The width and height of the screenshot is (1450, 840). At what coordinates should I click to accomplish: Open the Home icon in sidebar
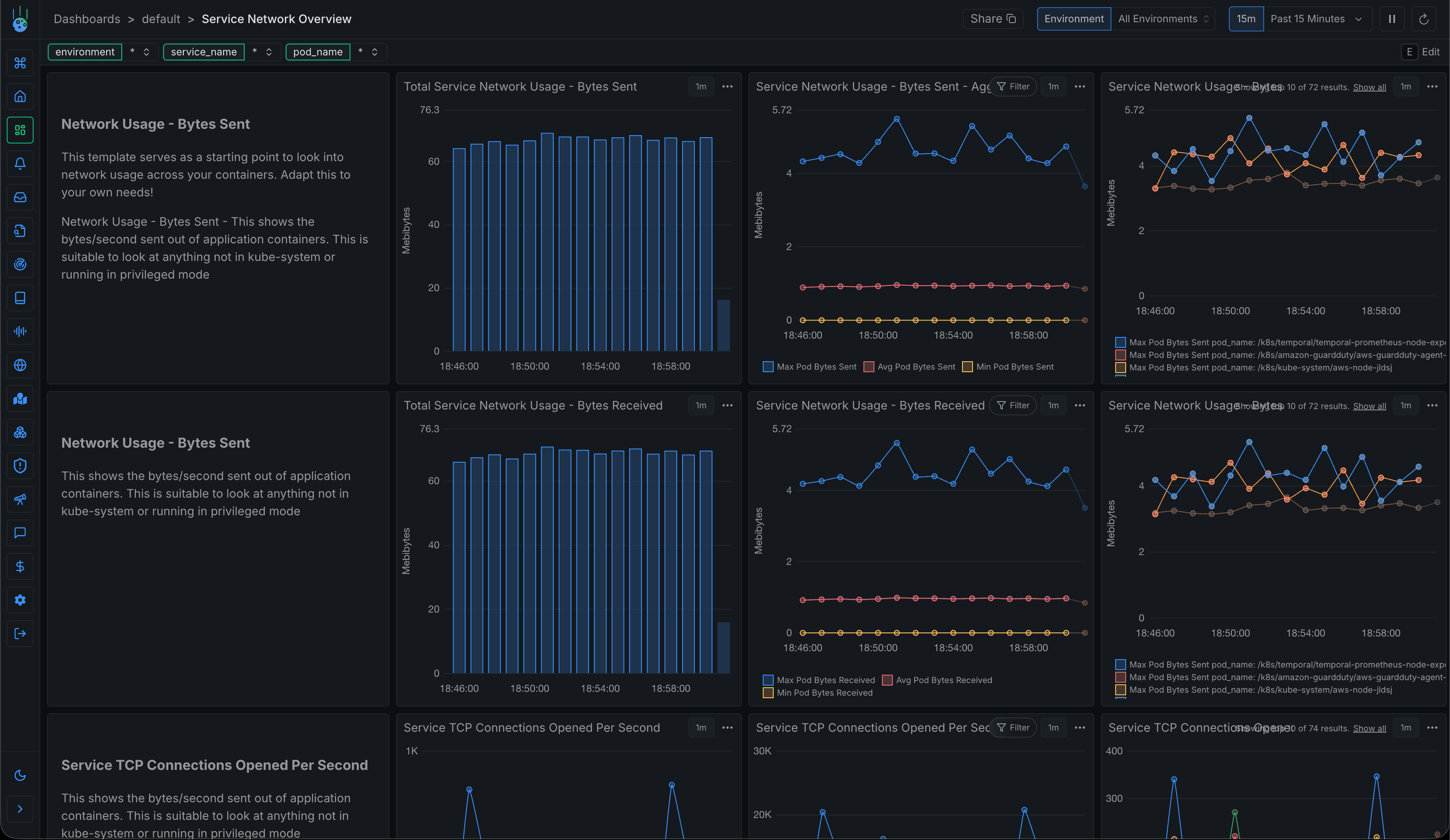coord(20,96)
